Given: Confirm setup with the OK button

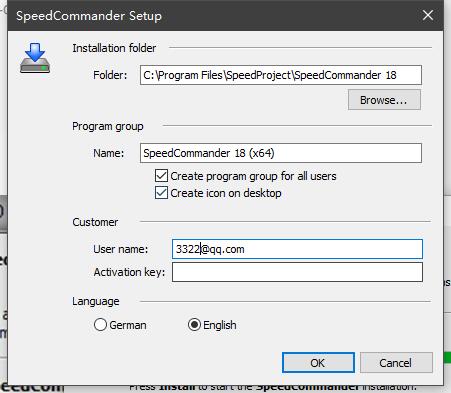Looking at the screenshot, I should click(x=318, y=363).
